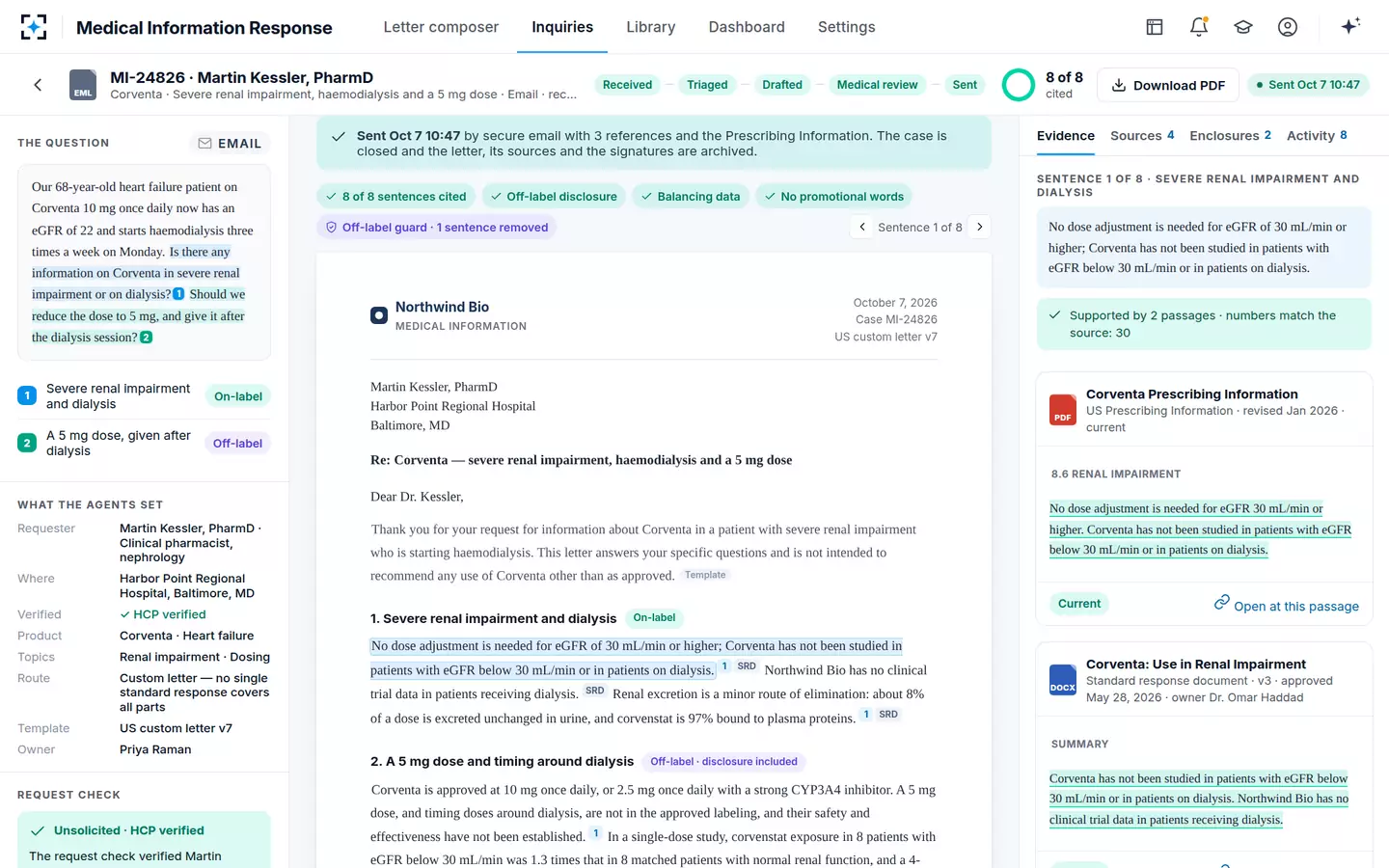Open the sparkle AI assistant icon
The height and width of the screenshot is (868, 1389).
pos(1350,26)
